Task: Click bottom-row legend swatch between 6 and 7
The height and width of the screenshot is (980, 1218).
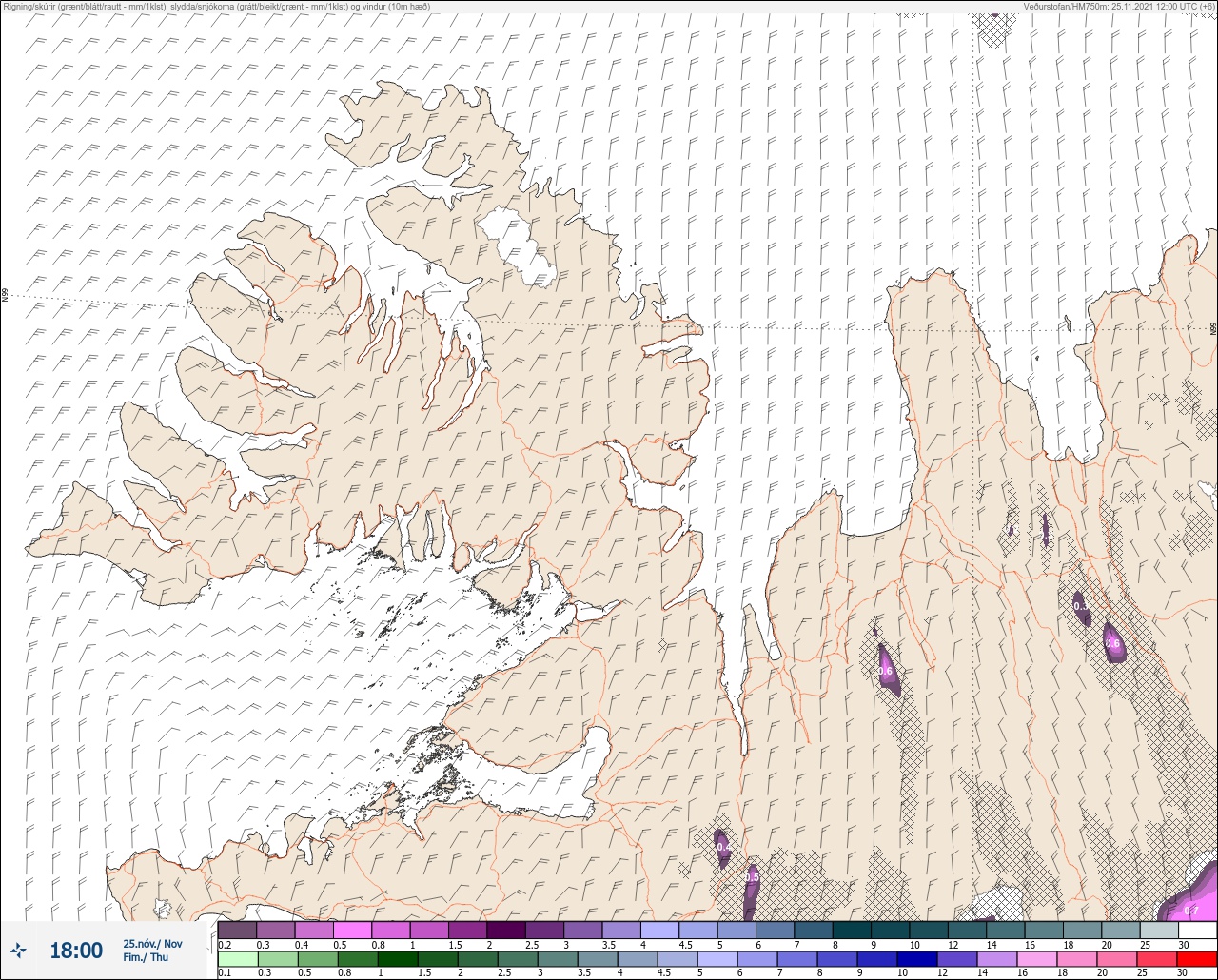Action: (757, 959)
